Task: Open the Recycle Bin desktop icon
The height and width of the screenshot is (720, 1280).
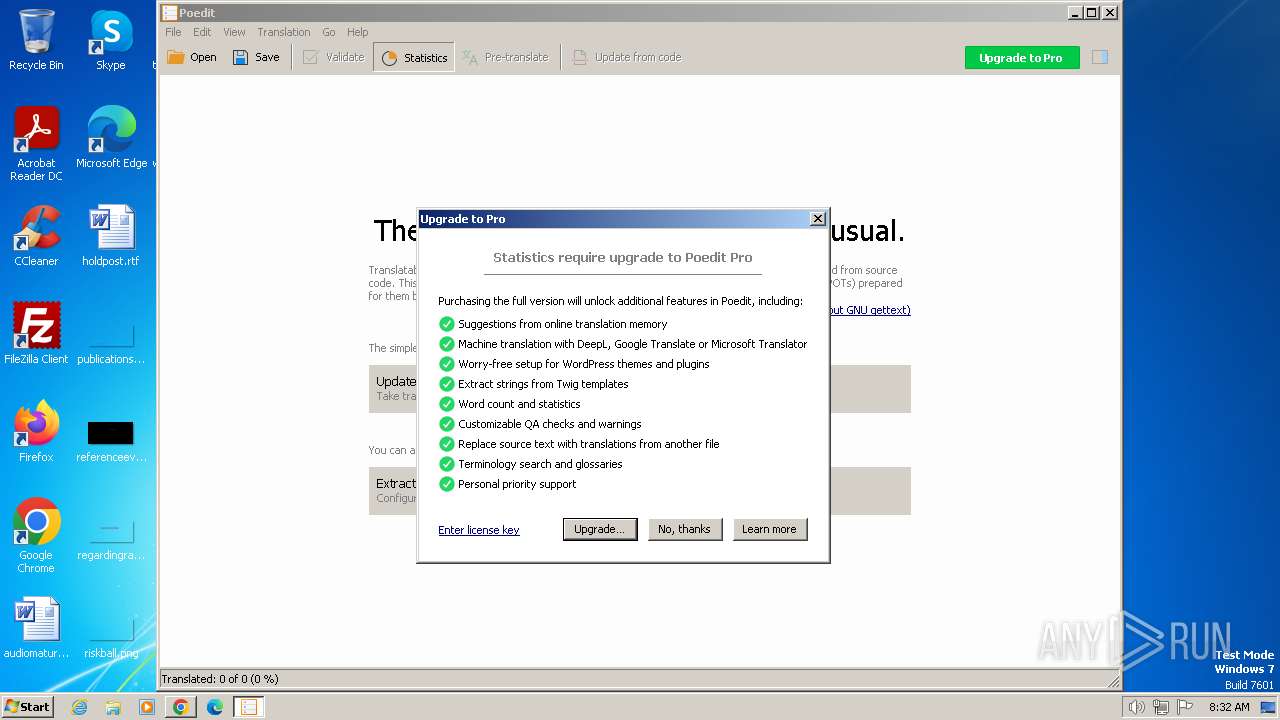Action: pos(36,40)
